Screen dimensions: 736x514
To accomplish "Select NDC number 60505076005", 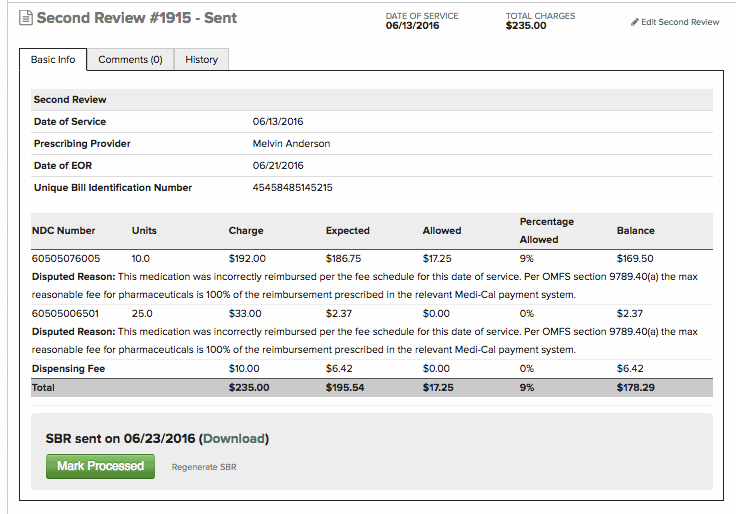I will (x=66, y=258).
